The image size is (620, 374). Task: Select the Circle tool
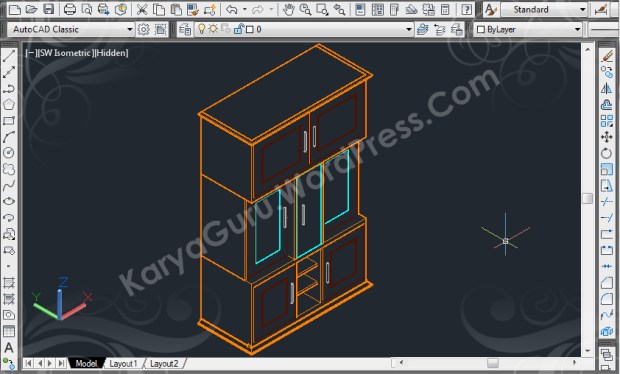tap(9, 153)
